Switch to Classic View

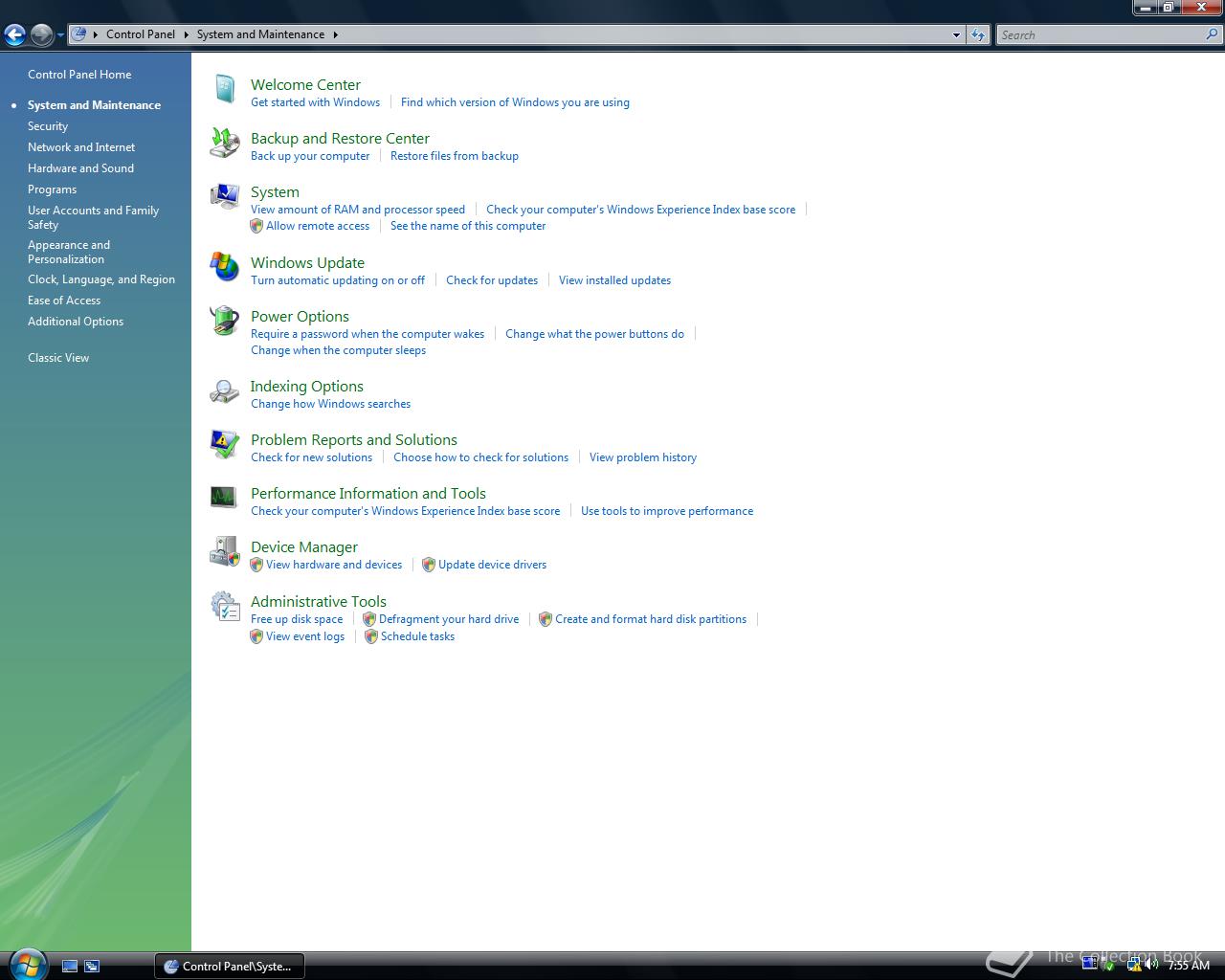tap(58, 358)
